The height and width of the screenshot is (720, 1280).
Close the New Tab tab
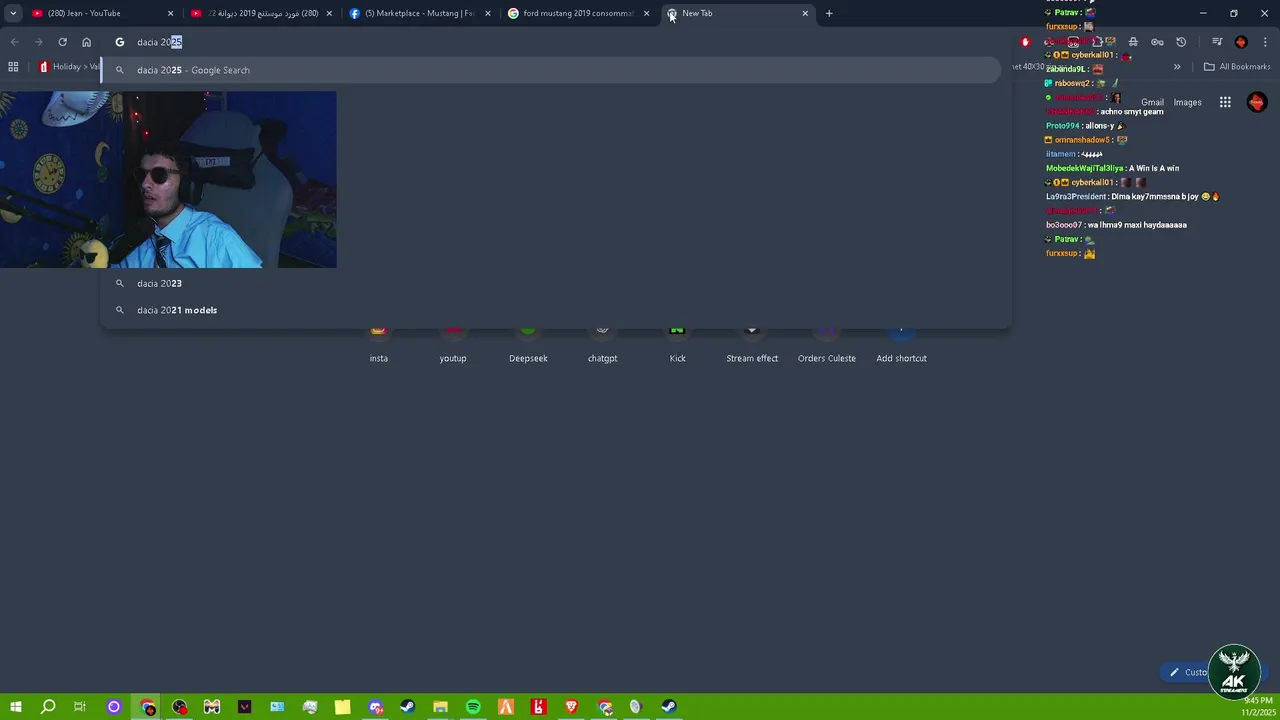[805, 13]
